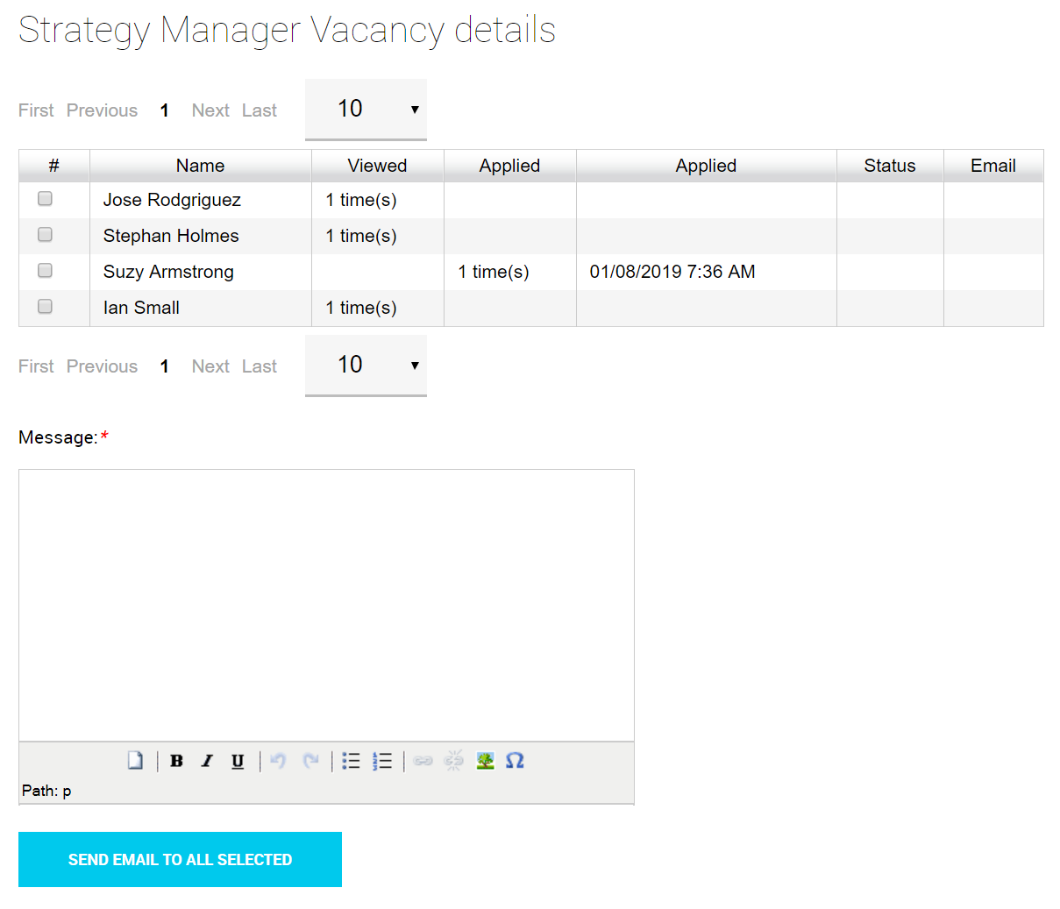Click the wide Applied date column header
This screenshot has height=909, width=1060.
pyautogui.click(x=706, y=166)
